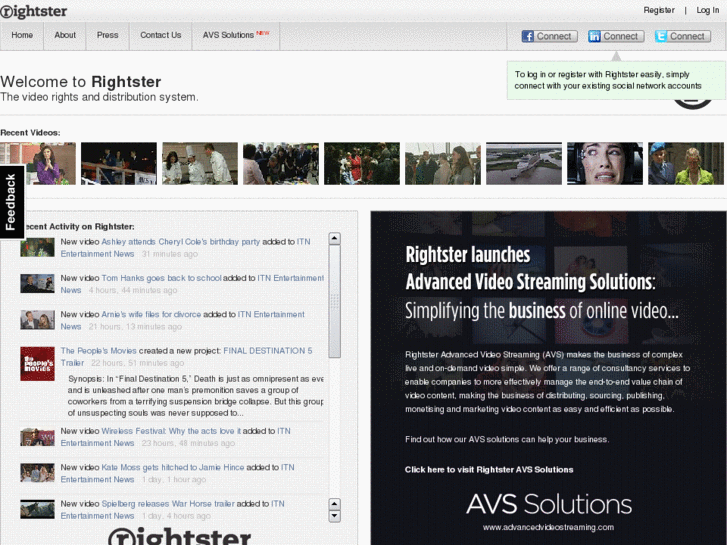The width and height of the screenshot is (727, 545).
Task: Click thumbnail beside Ashley Cheryl Cole item
Action: click(38, 247)
